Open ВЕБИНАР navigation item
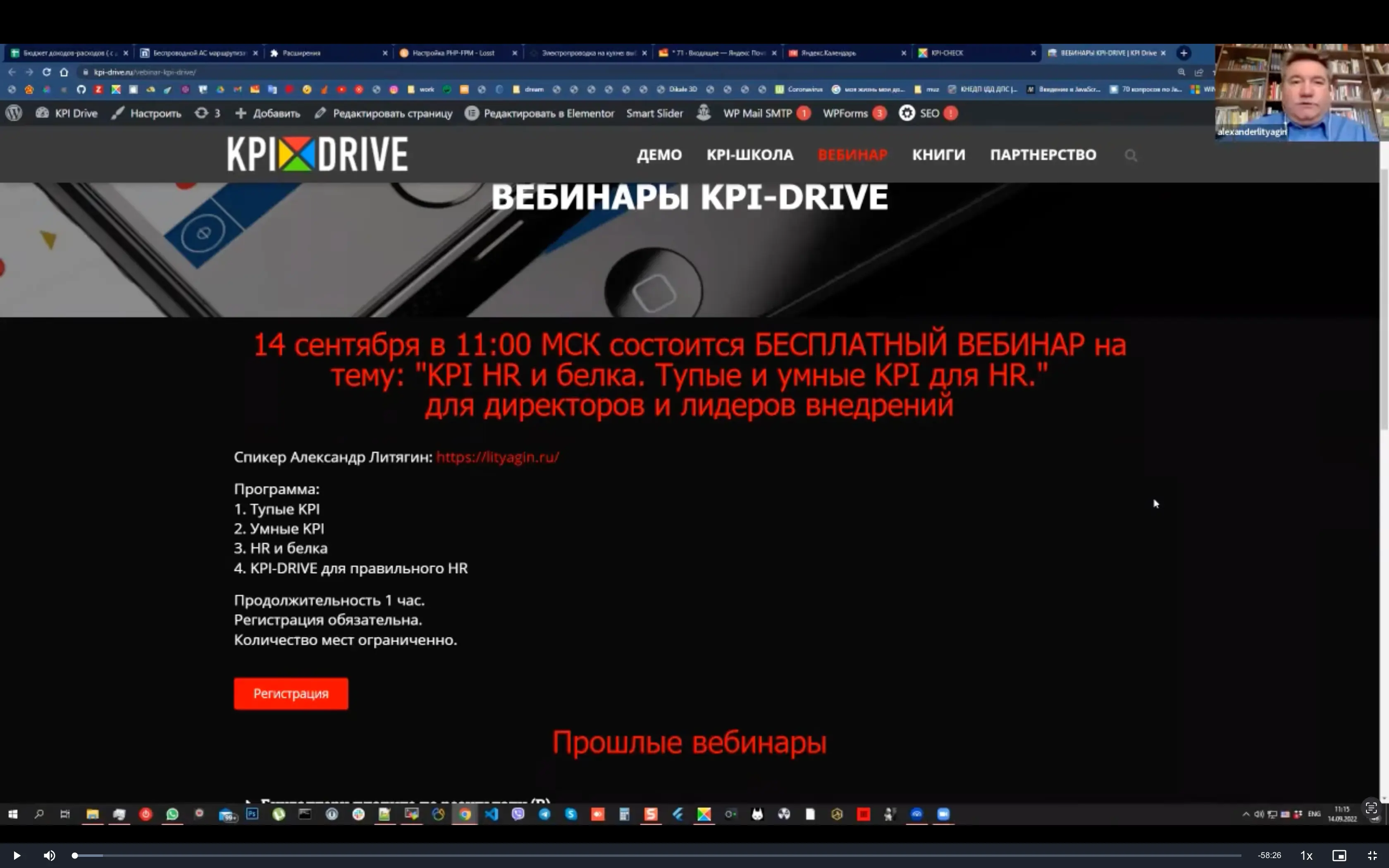 point(852,155)
